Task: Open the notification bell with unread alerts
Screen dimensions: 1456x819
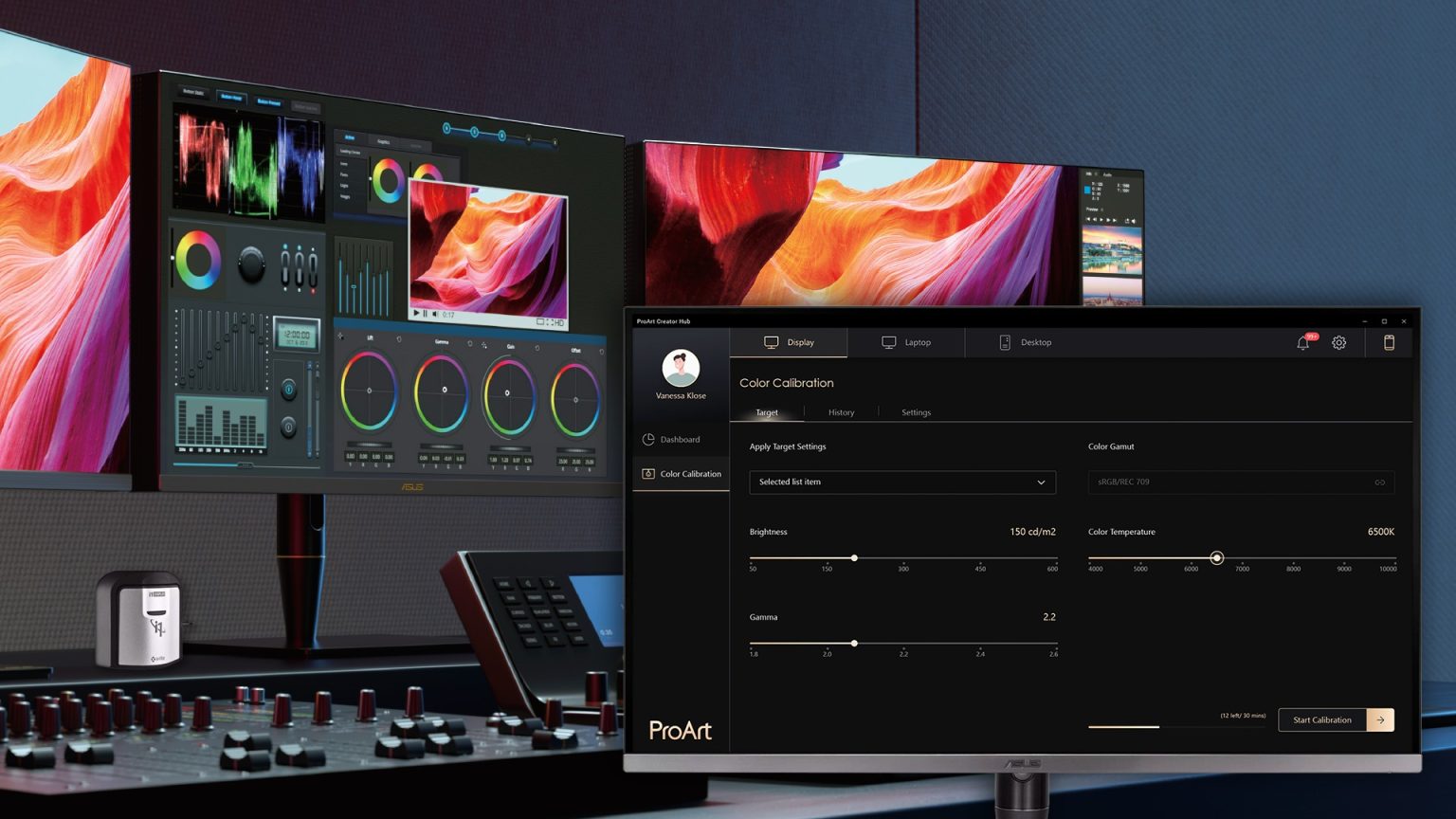Action: 1301,343
